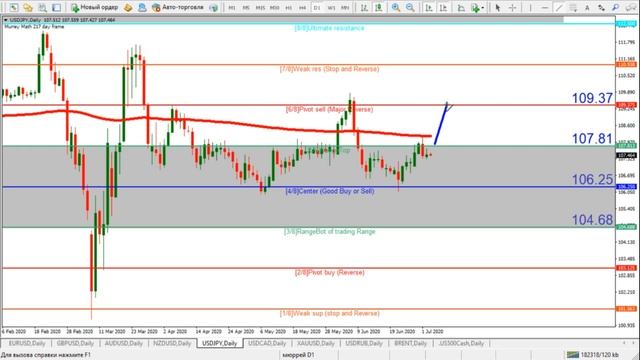Click the 104.68 price label

click(x=592, y=220)
